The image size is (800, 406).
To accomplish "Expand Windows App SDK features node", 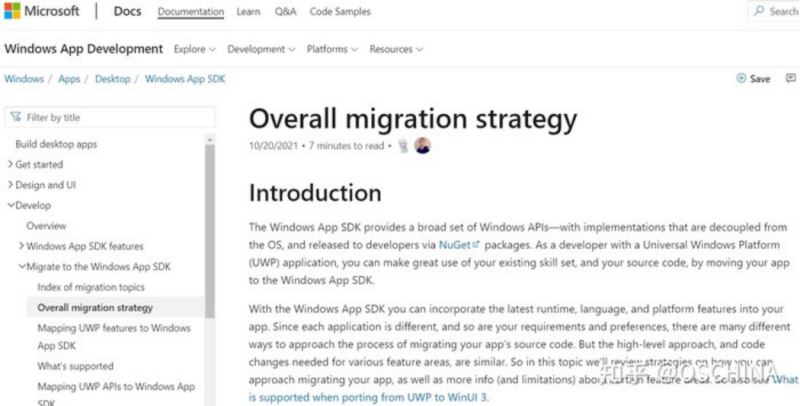I will 21,245.
